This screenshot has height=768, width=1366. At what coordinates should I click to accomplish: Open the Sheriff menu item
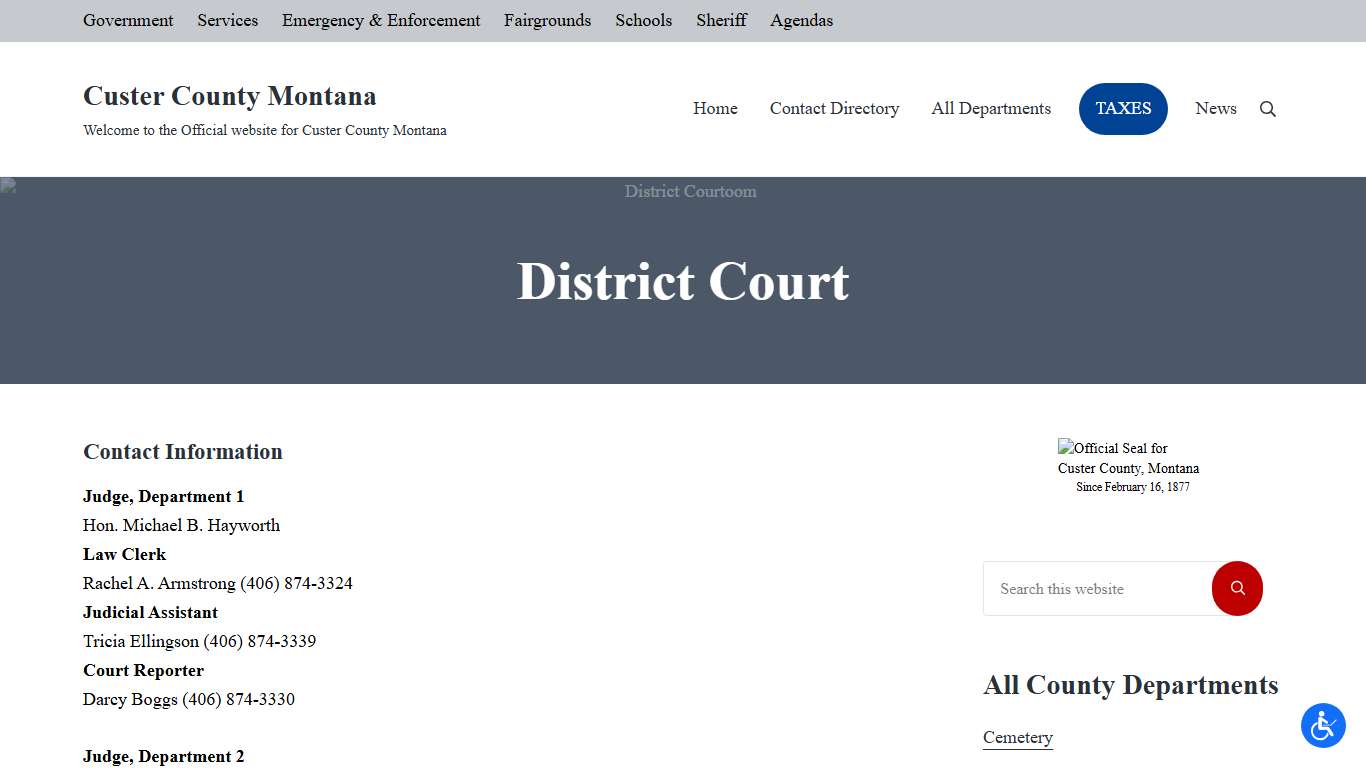pyautogui.click(x=721, y=20)
